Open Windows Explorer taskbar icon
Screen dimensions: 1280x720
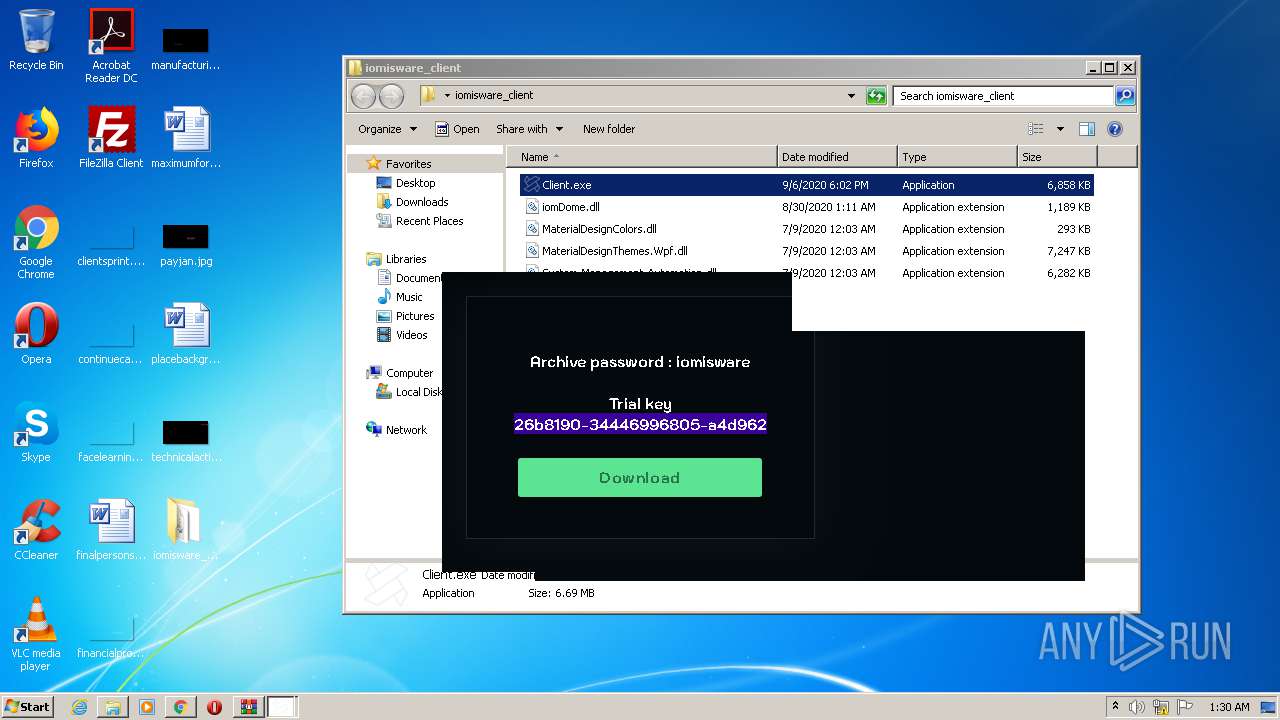tap(113, 707)
